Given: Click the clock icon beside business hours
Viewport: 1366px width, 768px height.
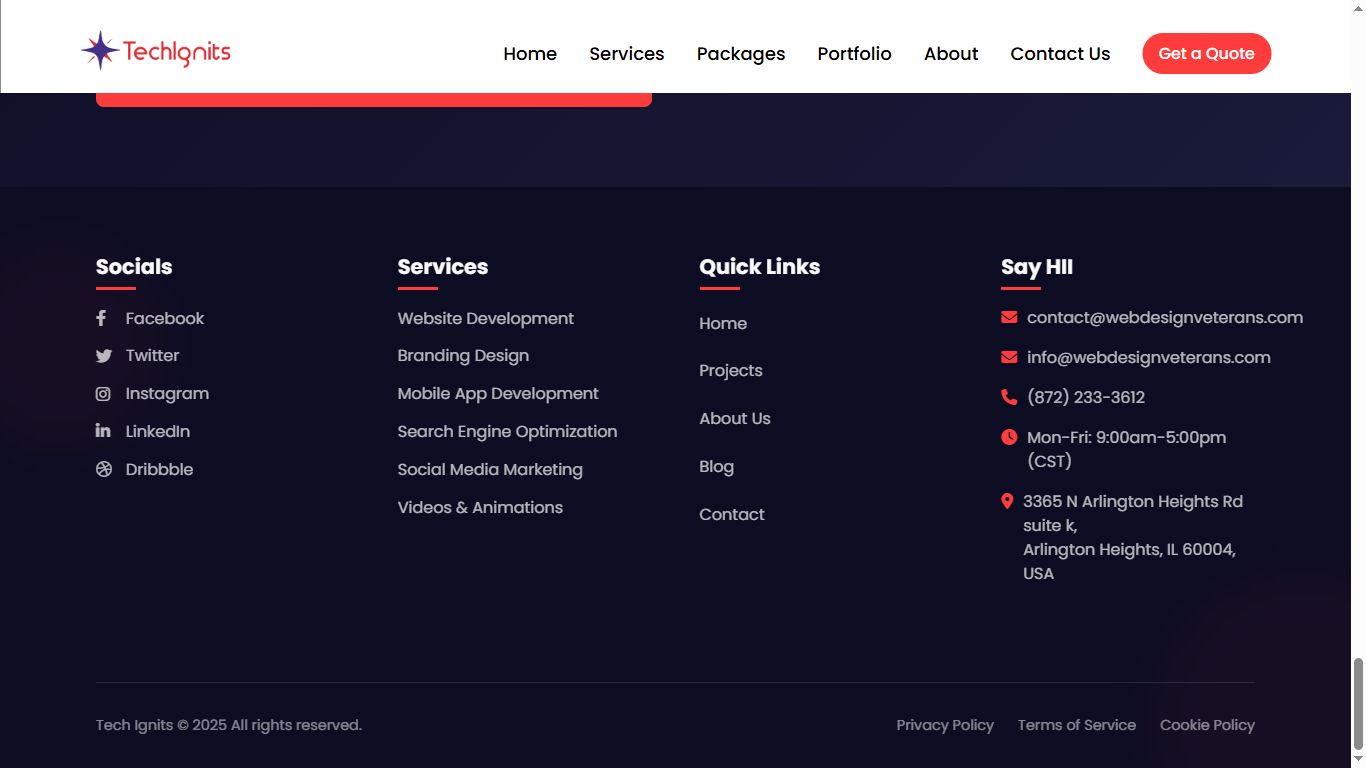Looking at the screenshot, I should (x=1009, y=437).
